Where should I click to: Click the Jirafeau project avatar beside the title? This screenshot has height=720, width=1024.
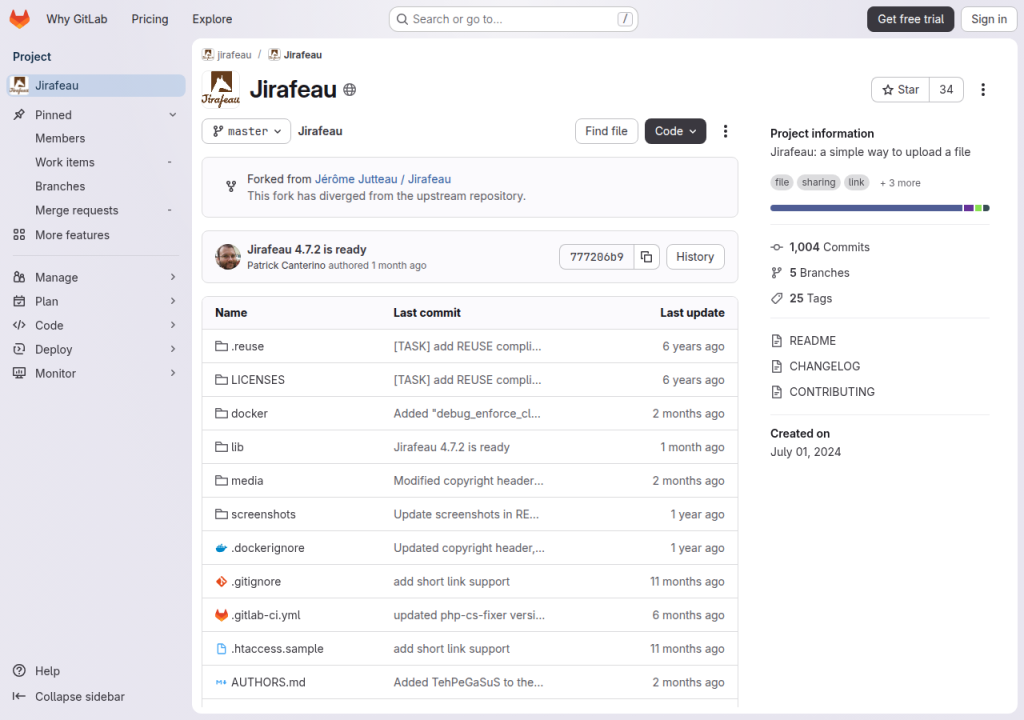(221, 89)
